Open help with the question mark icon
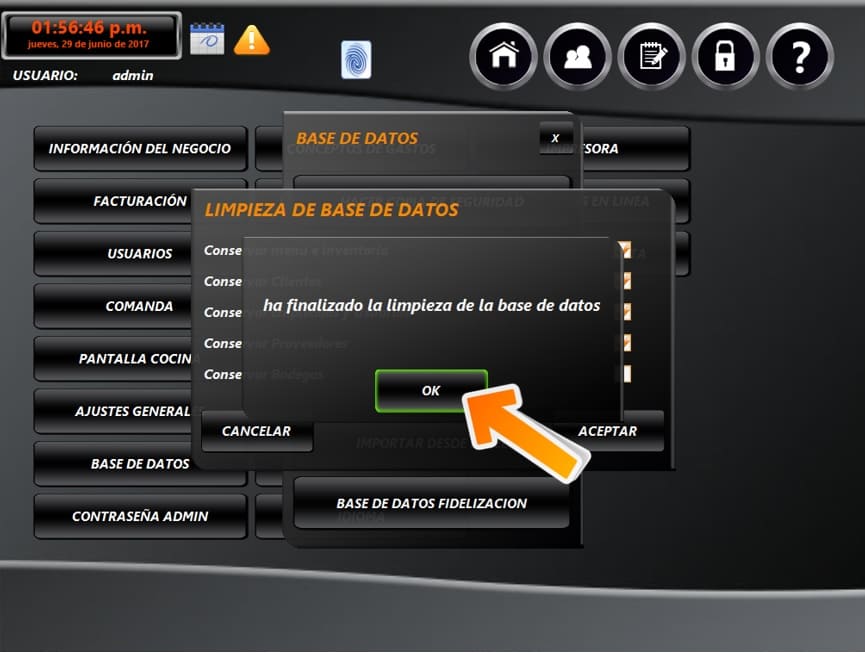Viewport: 865px width, 653px height. coord(799,57)
